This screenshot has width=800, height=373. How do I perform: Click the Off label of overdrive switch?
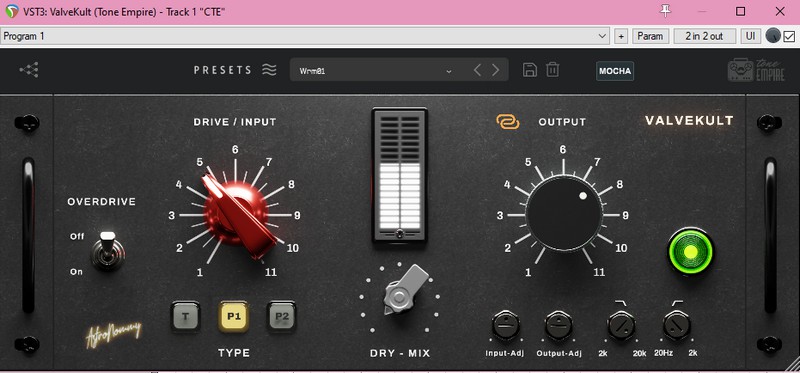tap(77, 236)
